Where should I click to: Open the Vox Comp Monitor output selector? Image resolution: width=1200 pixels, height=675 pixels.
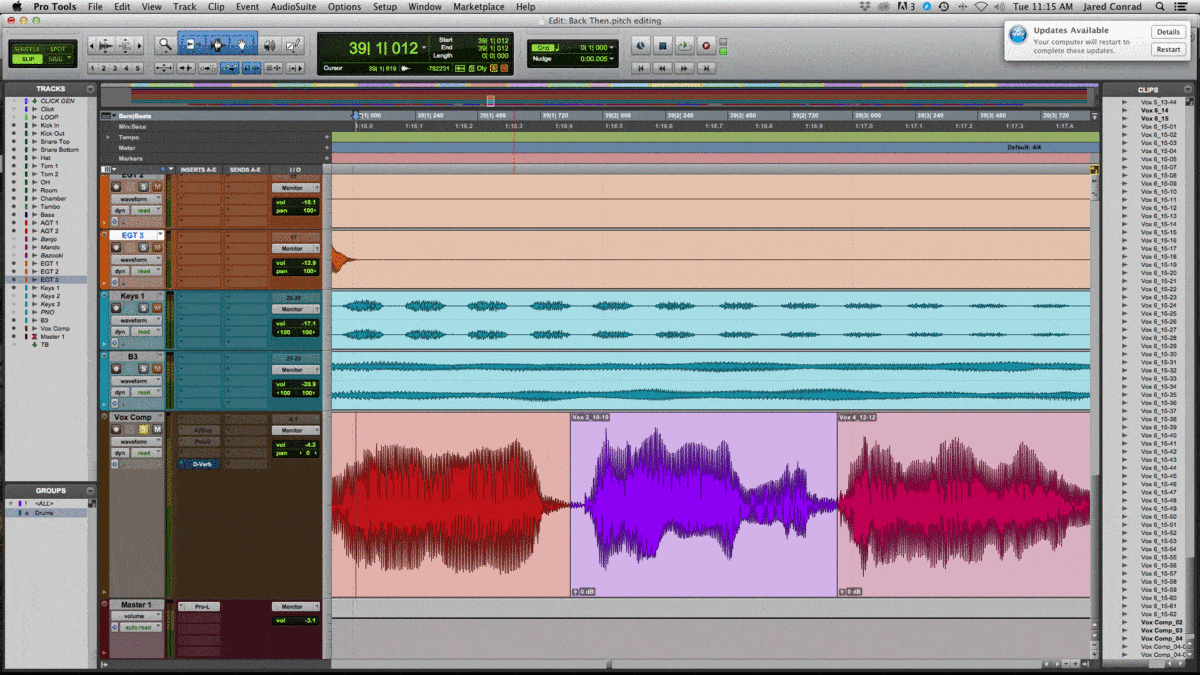point(296,430)
